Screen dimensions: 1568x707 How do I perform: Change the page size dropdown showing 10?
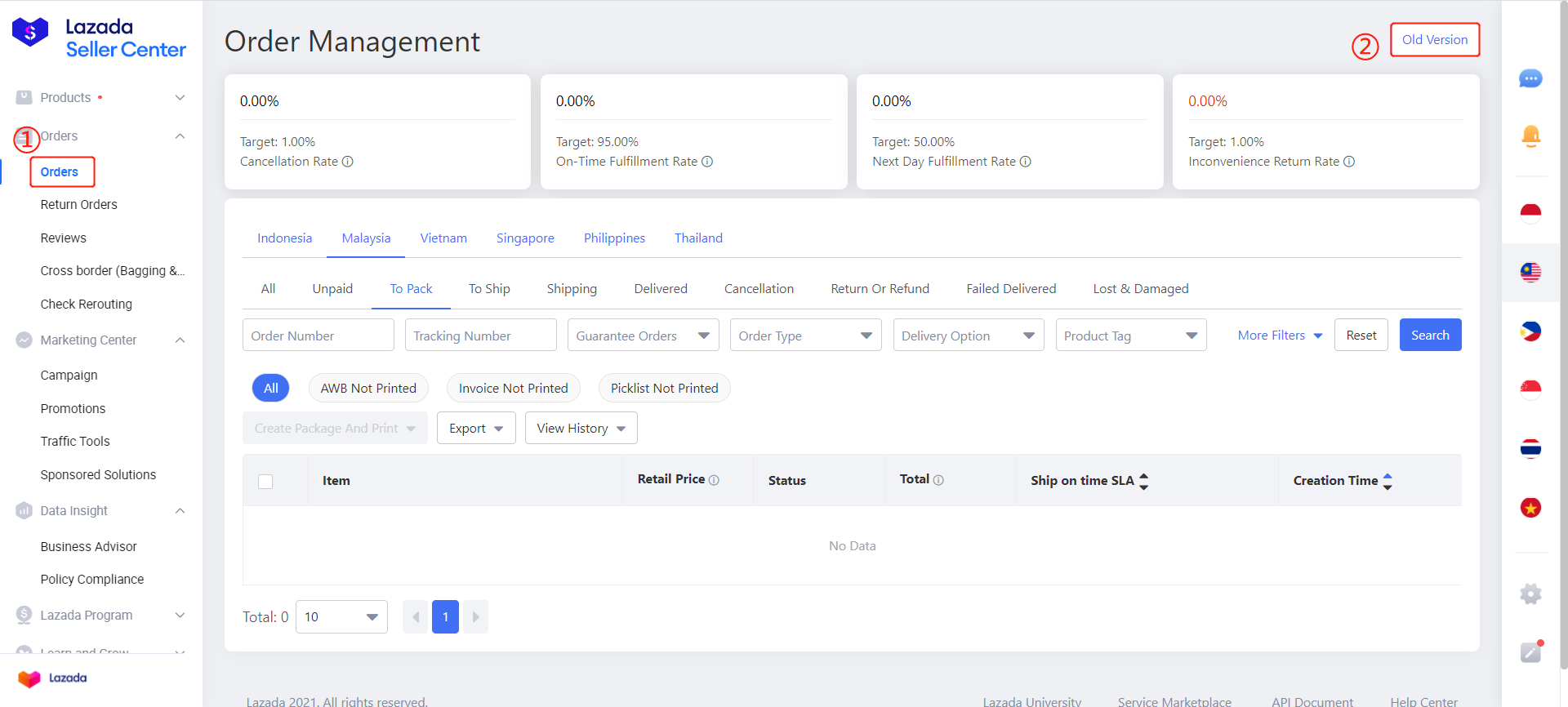(x=341, y=616)
